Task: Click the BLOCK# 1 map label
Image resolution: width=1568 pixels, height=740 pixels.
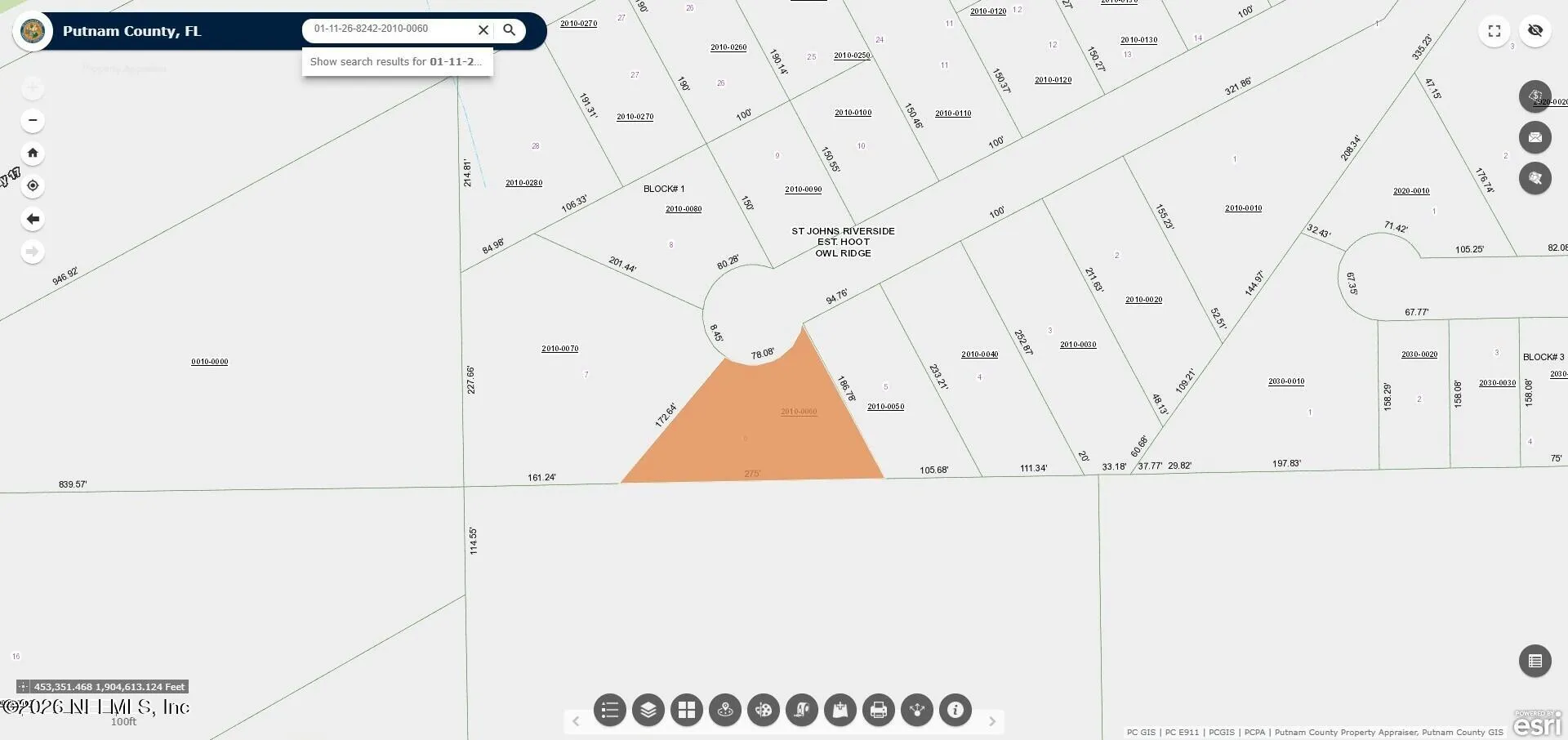Action: [664, 189]
